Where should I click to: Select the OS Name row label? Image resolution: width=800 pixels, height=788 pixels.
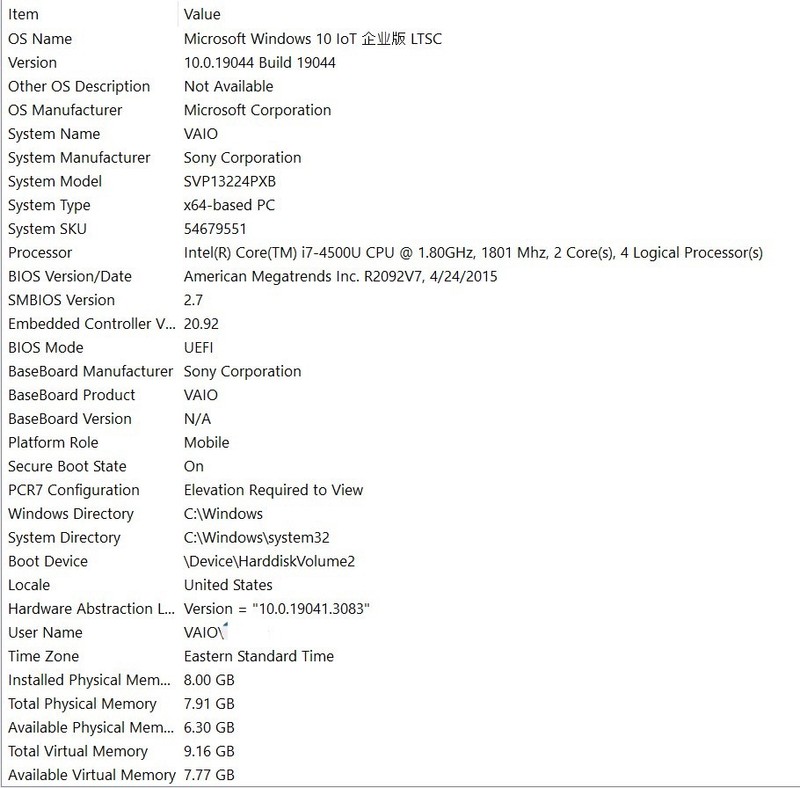pyautogui.click(x=40, y=39)
